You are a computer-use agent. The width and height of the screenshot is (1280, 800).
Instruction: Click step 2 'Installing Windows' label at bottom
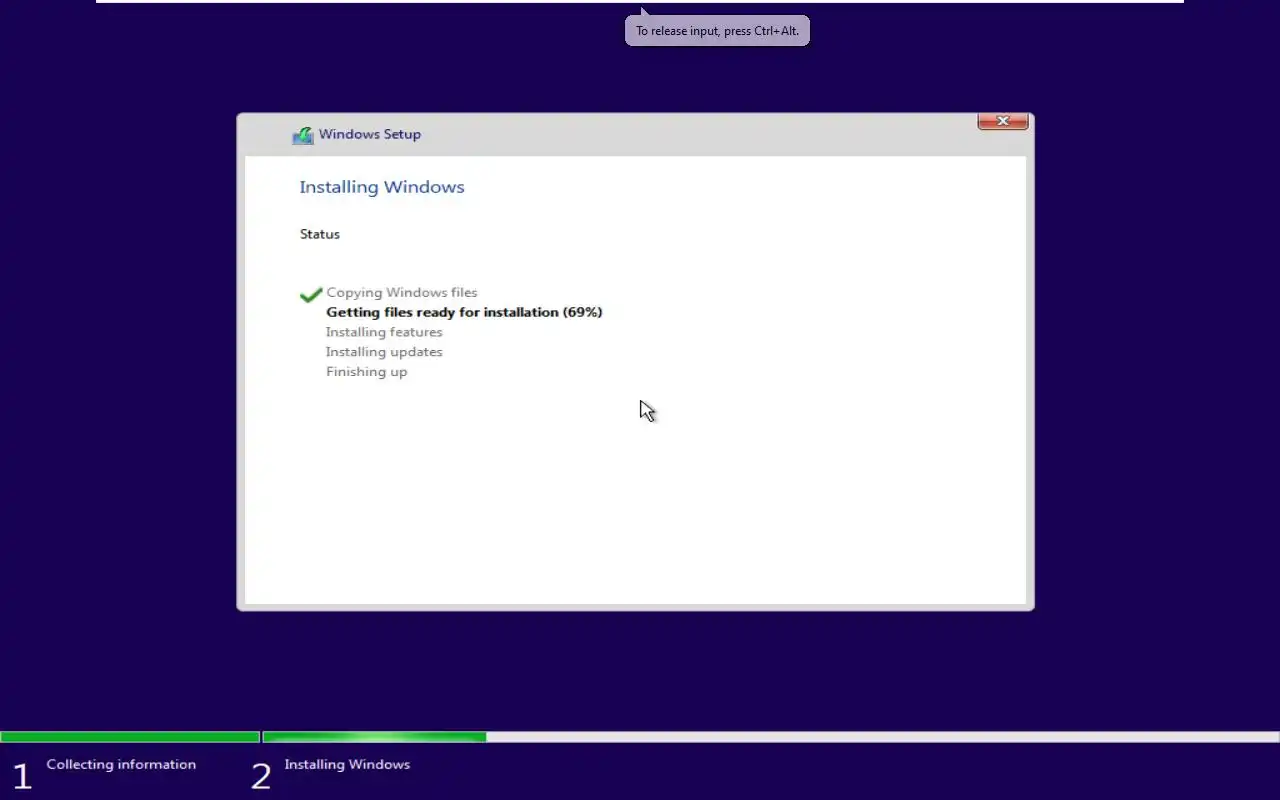(347, 764)
